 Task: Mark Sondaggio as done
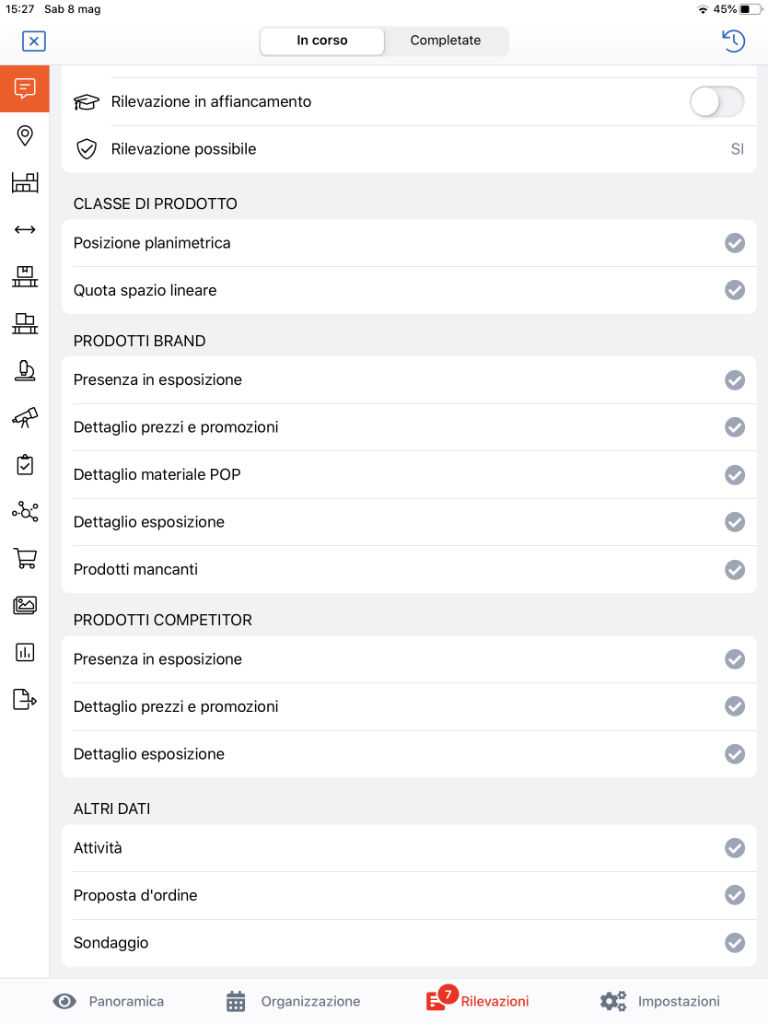coord(735,942)
